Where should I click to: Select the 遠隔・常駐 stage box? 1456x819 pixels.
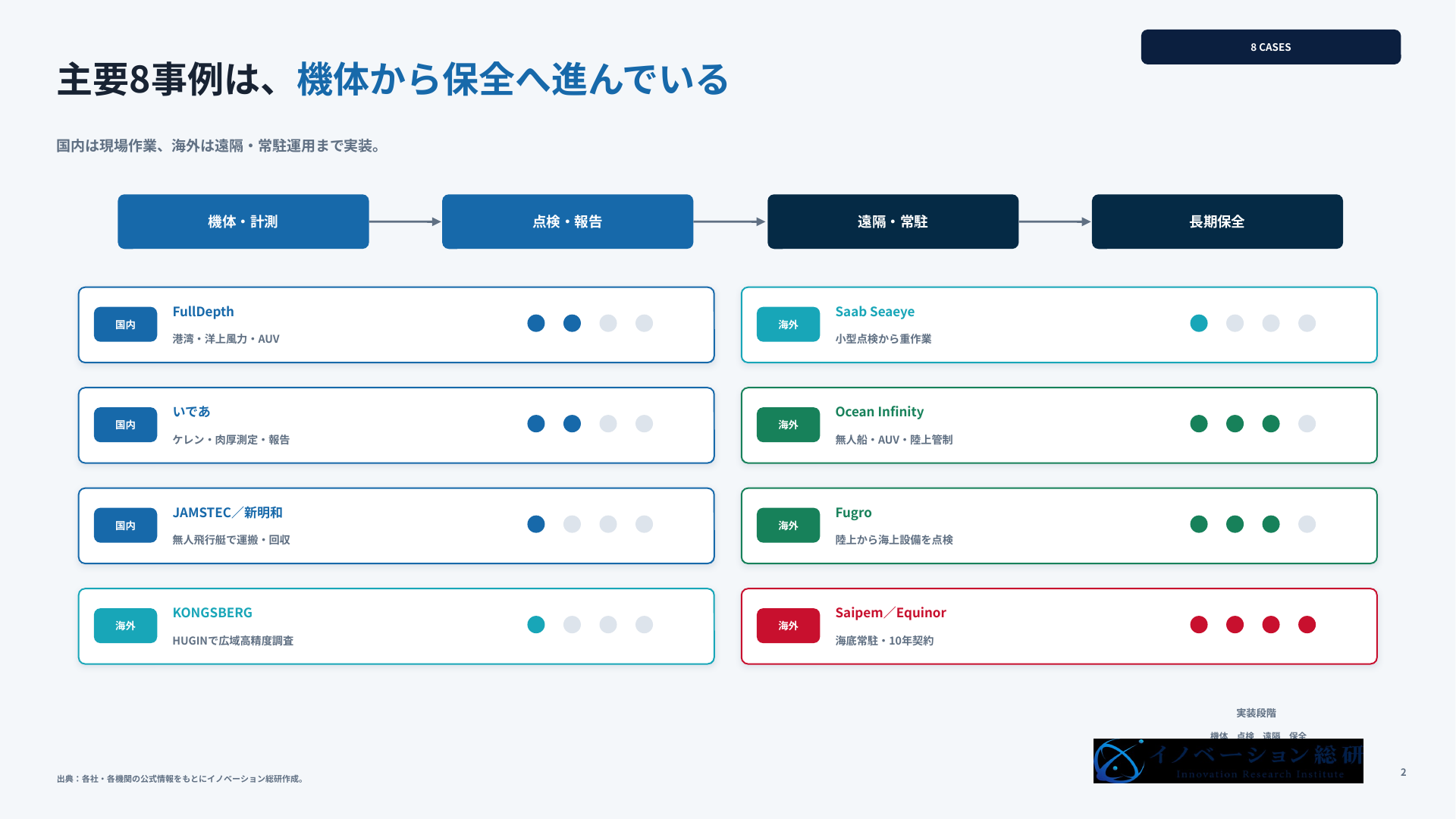893,221
